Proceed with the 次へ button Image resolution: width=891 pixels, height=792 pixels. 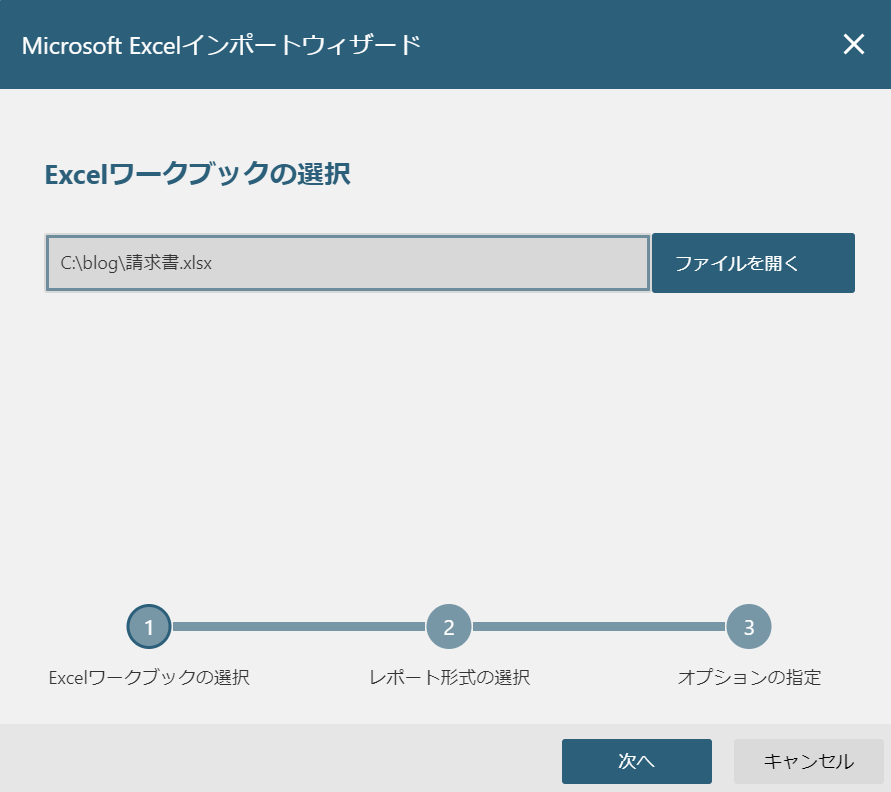coord(636,761)
